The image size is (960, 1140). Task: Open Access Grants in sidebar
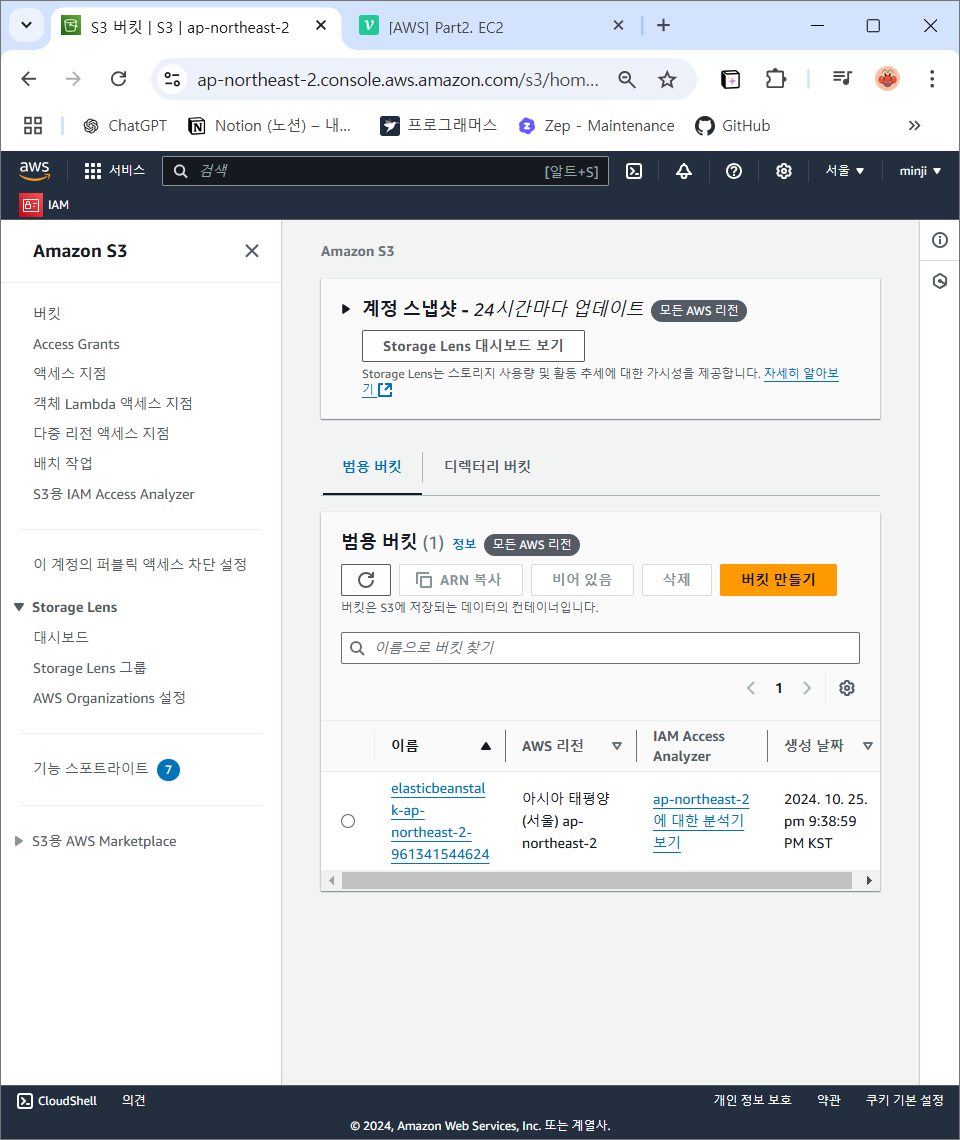[x=76, y=344]
